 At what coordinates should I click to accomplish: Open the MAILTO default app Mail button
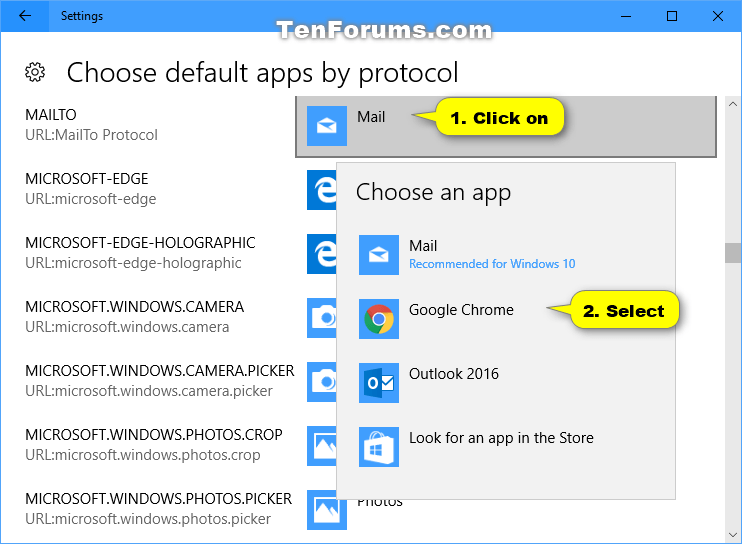[506, 126]
